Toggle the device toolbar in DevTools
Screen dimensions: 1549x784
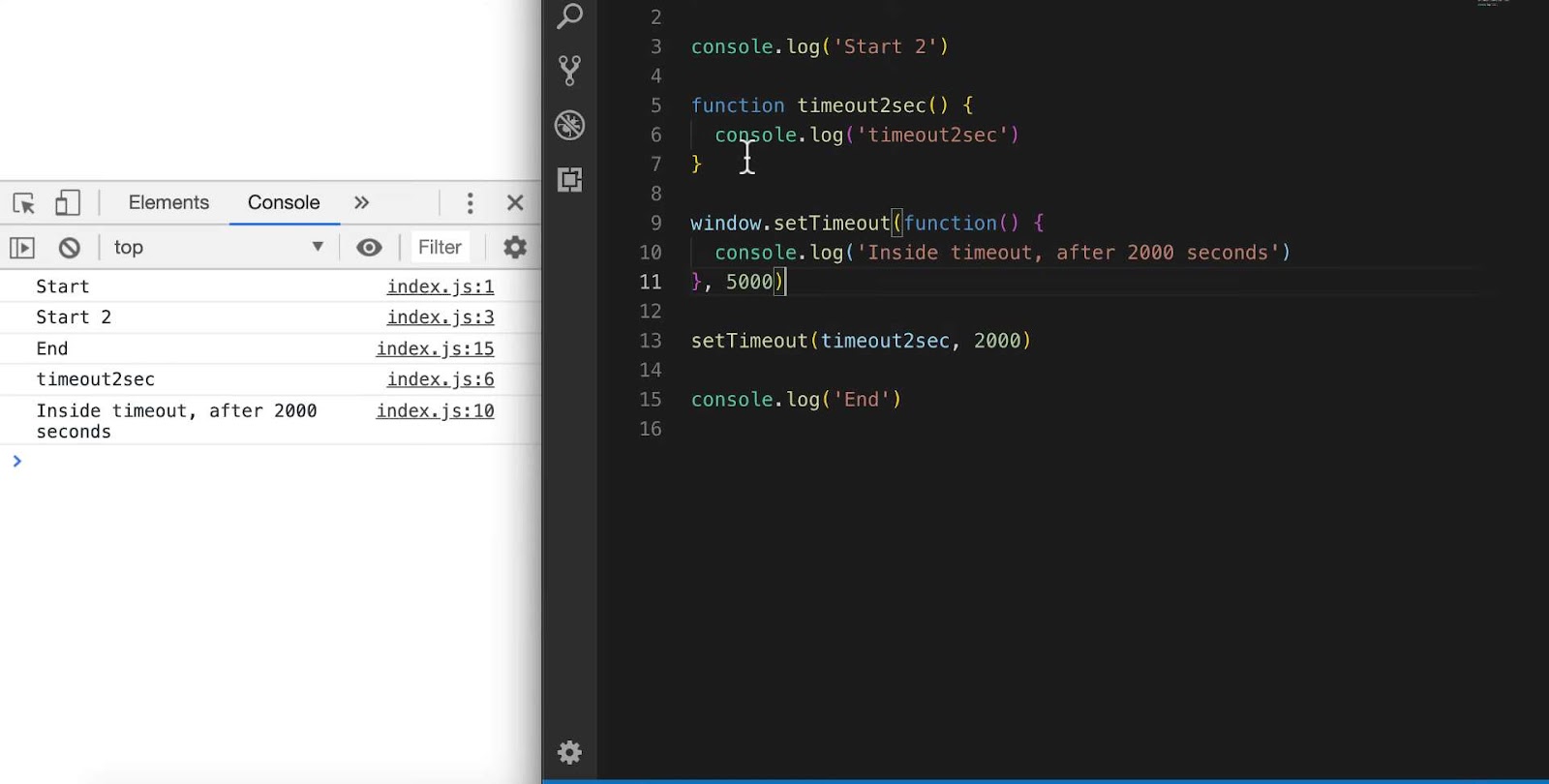point(67,202)
